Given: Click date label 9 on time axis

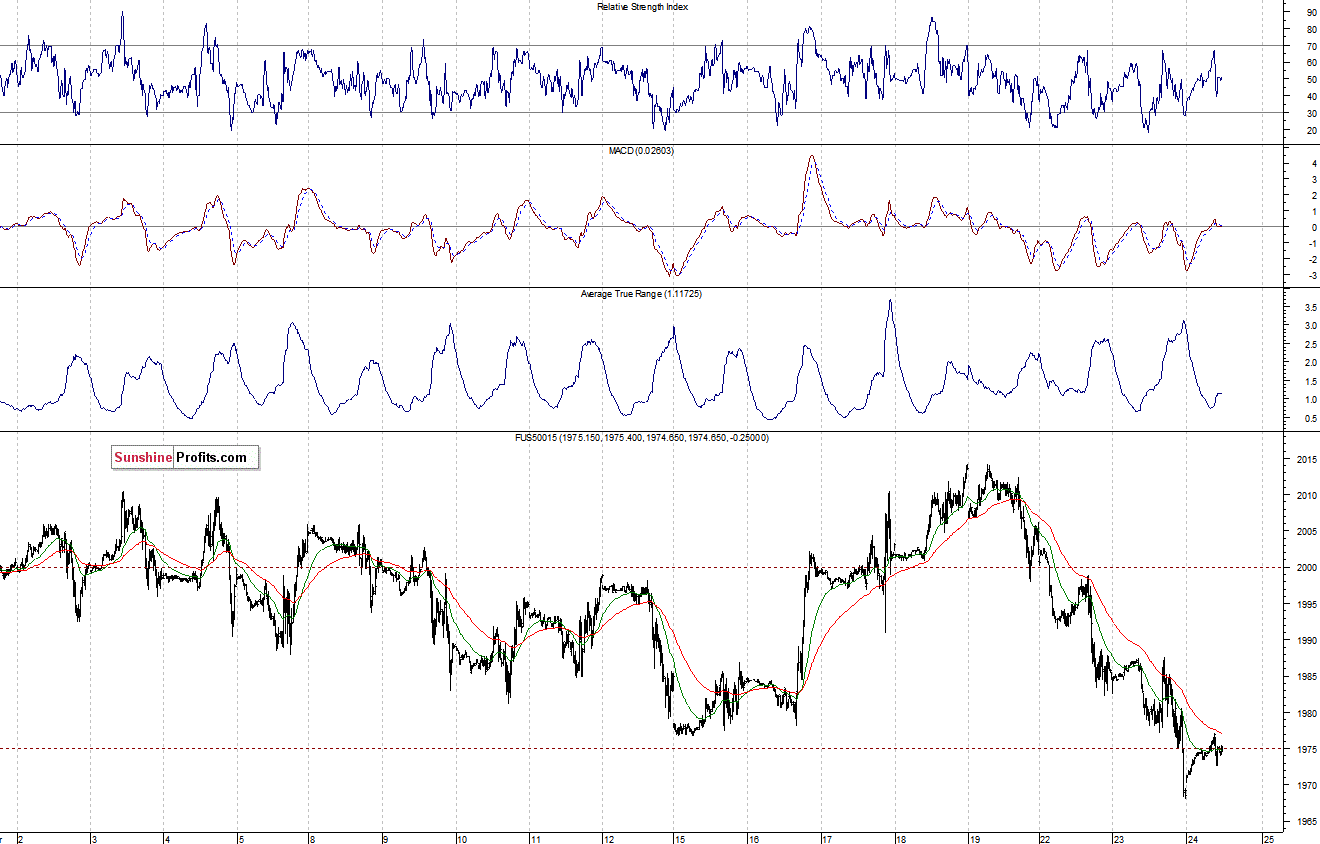Looking at the screenshot, I should [385, 839].
